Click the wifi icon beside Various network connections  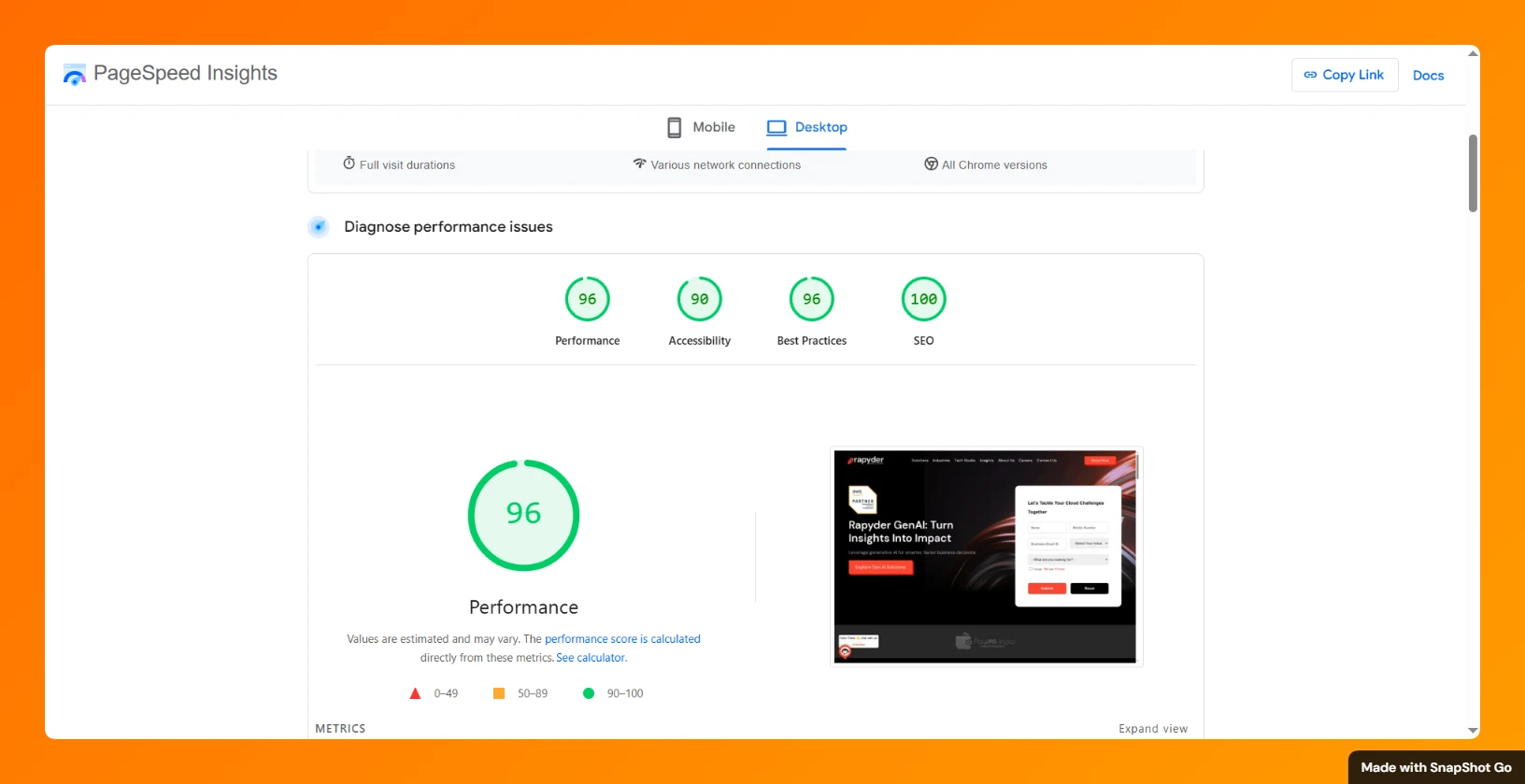639,164
